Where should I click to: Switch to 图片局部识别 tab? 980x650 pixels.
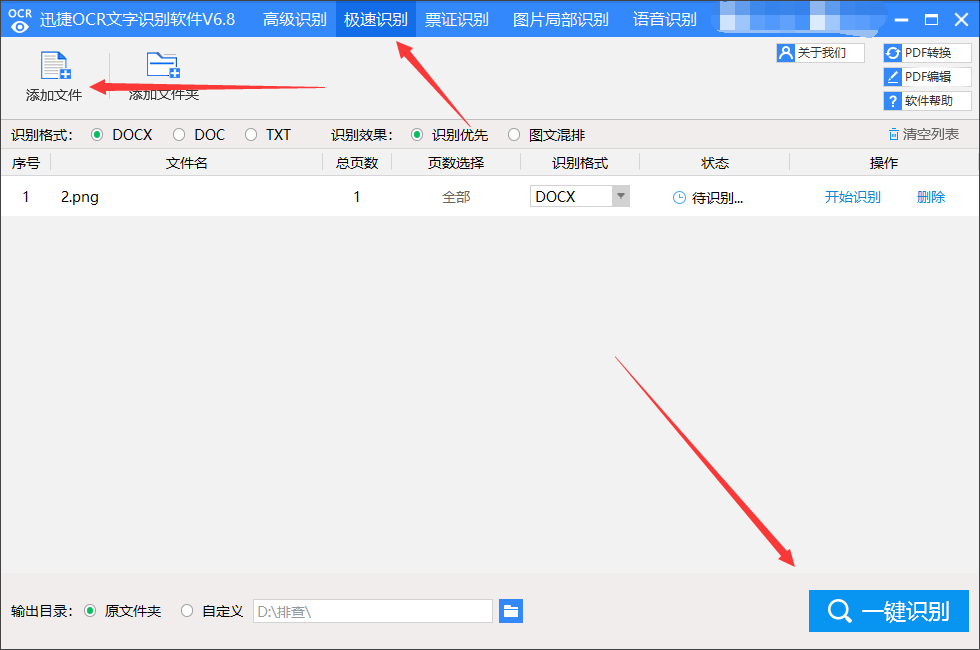561,19
